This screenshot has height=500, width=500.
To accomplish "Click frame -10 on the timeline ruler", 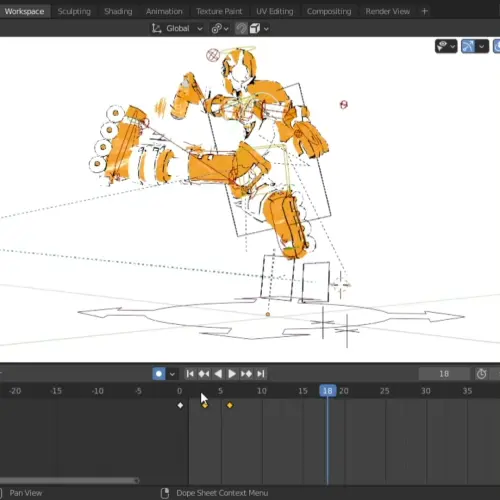I will click(x=97, y=391).
